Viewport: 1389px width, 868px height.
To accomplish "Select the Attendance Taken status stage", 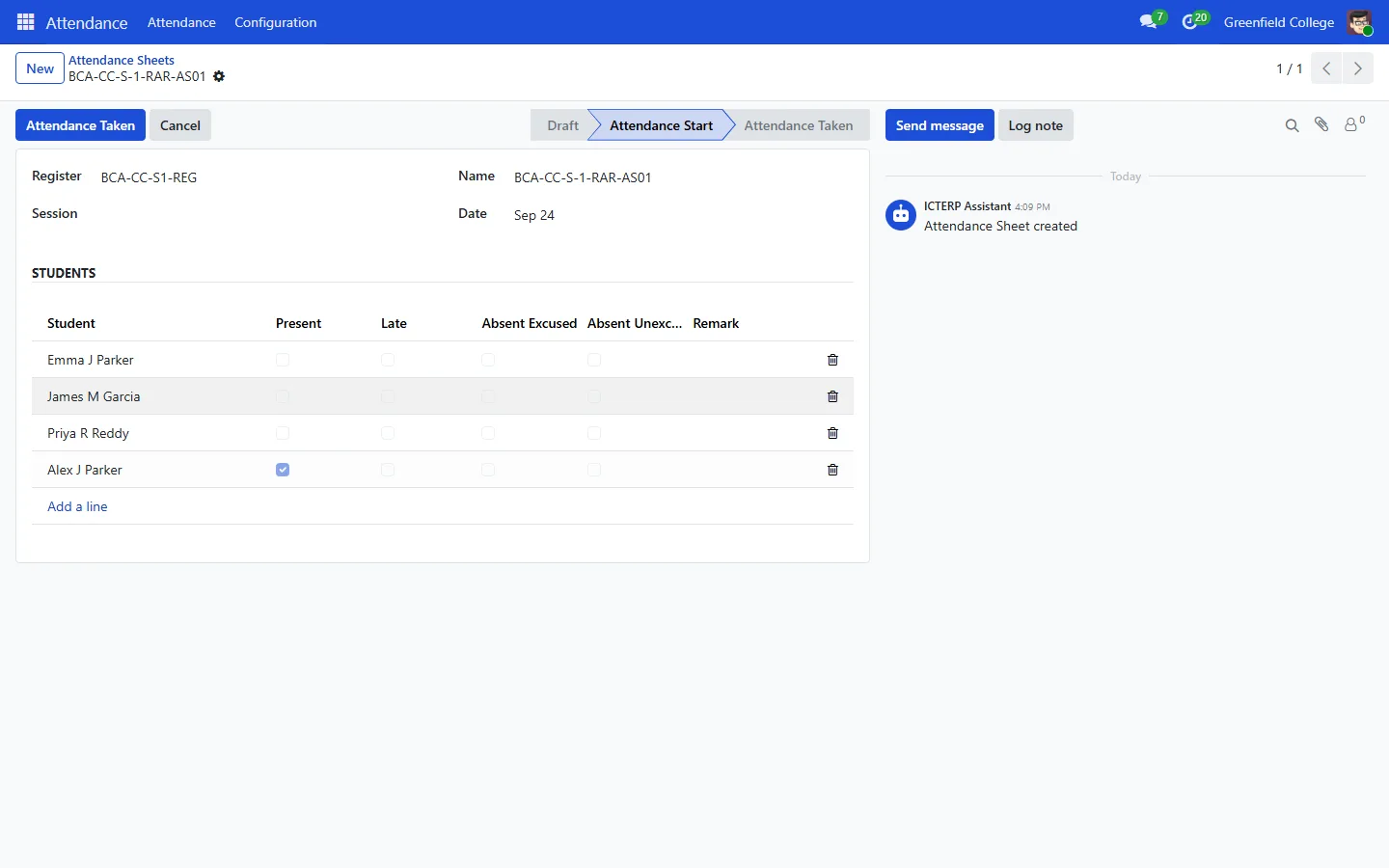I will tap(799, 125).
